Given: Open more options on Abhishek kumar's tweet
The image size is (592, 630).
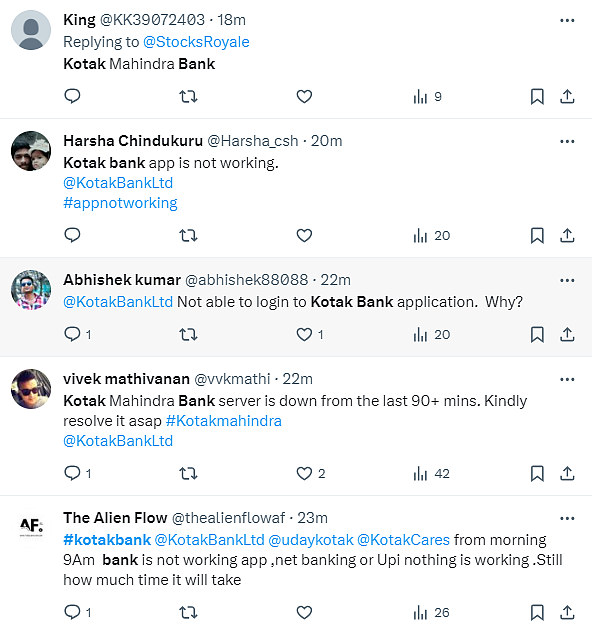Looking at the screenshot, I should point(567,280).
